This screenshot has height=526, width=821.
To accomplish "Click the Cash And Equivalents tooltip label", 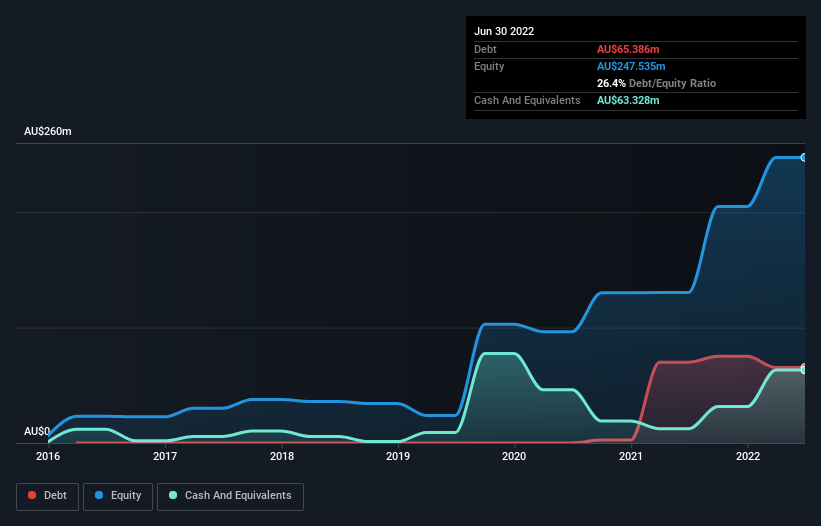I will pyautogui.click(x=527, y=100).
